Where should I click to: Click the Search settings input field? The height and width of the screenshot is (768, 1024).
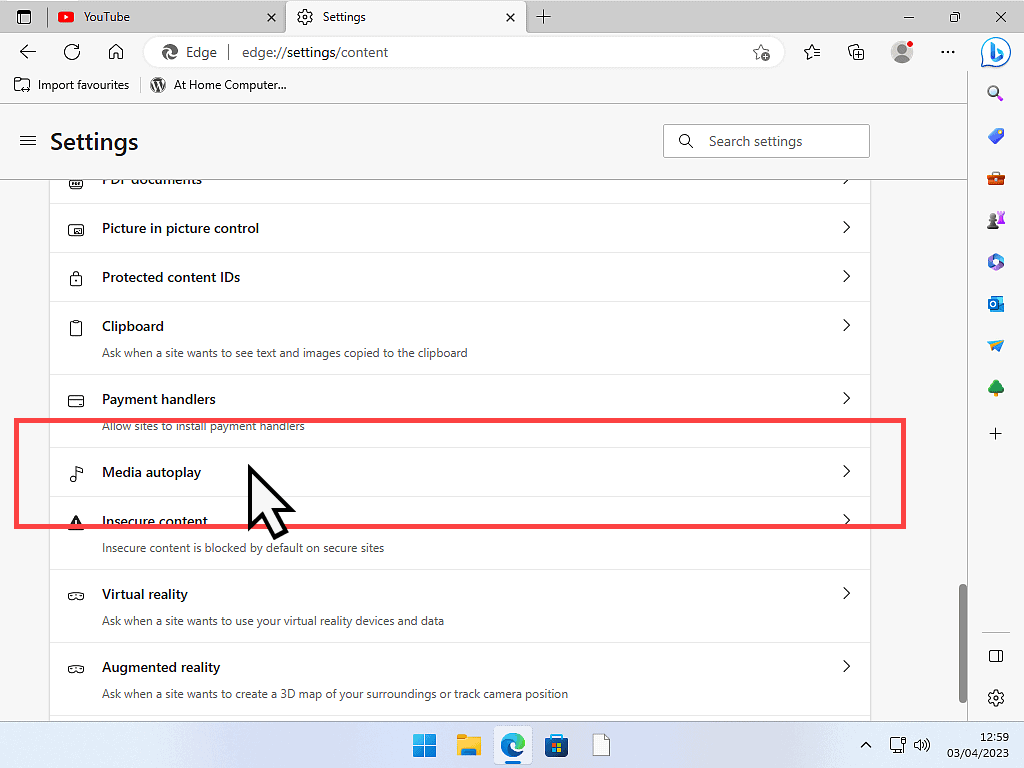click(780, 141)
